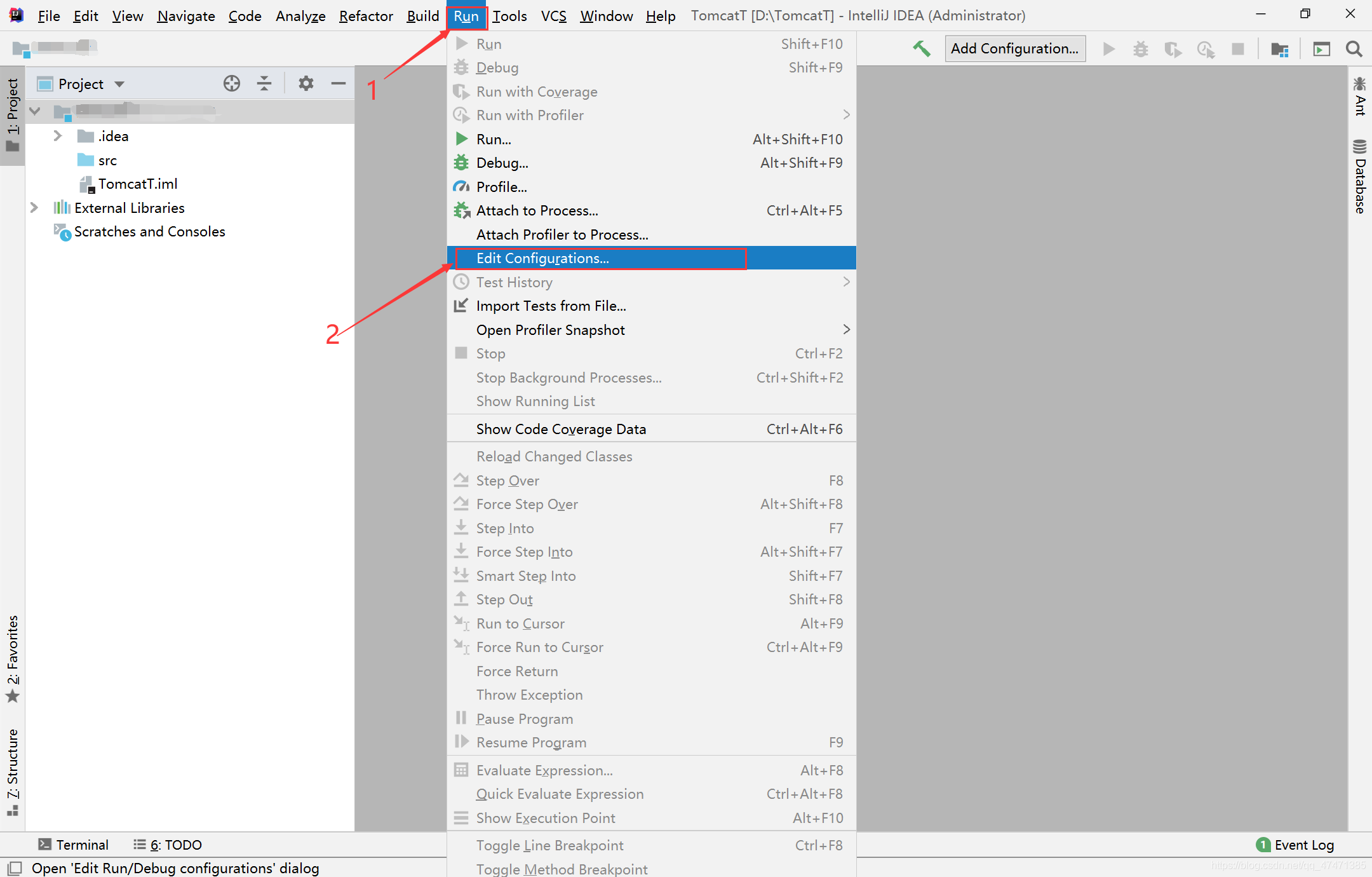This screenshot has width=1372, height=877.
Task: Open the Tools menu
Action: (x=509, y=16)
